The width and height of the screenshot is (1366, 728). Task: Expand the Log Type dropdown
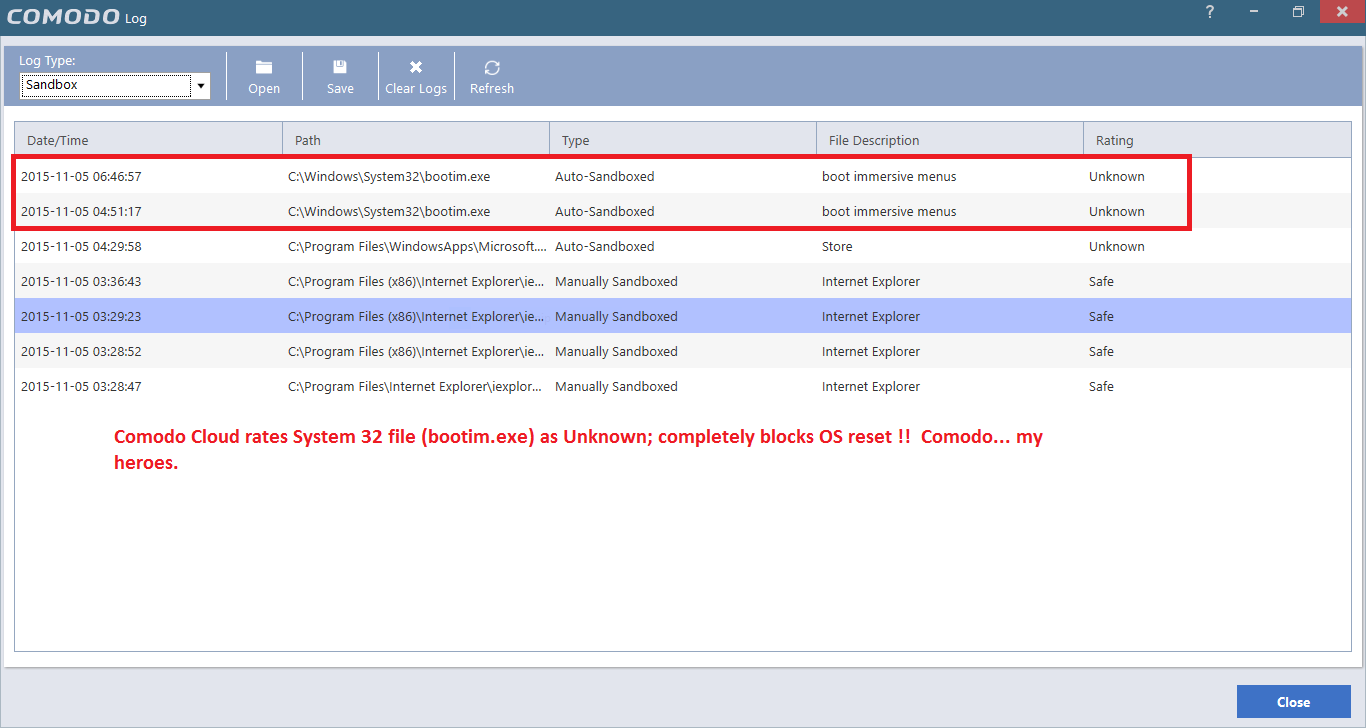(x=201, y=86)
